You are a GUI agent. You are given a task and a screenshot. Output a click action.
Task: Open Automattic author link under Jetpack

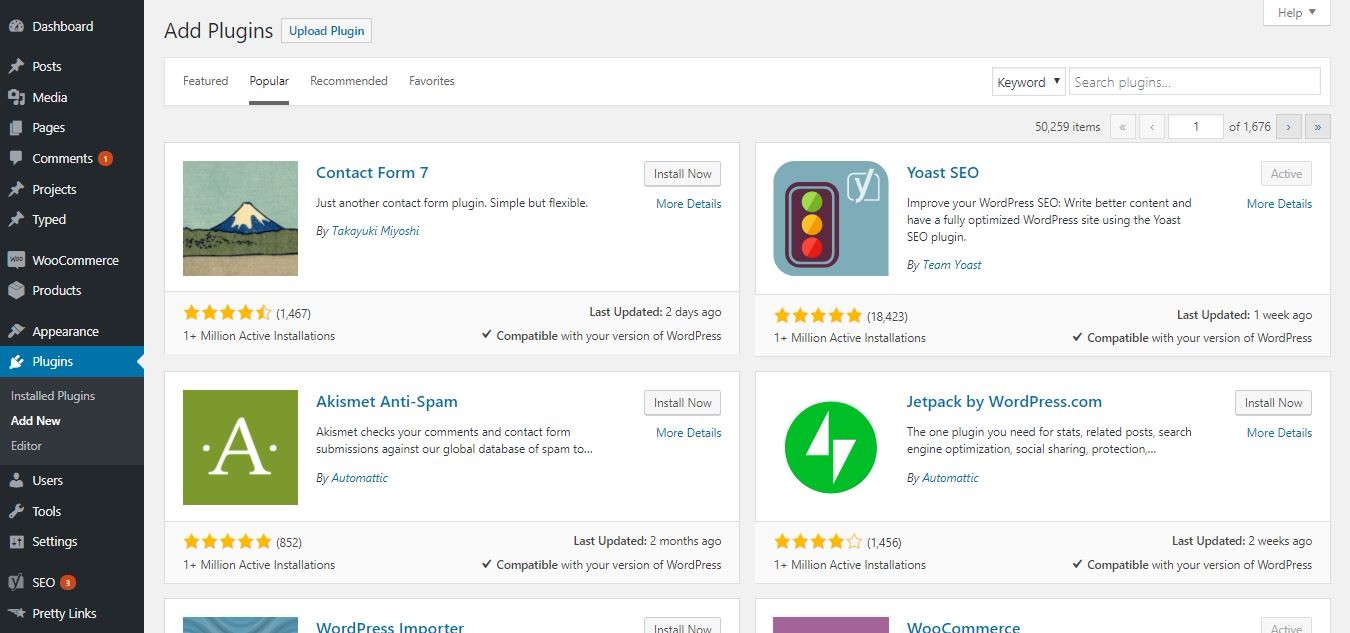pyautogui.click(x=951, y=478)
